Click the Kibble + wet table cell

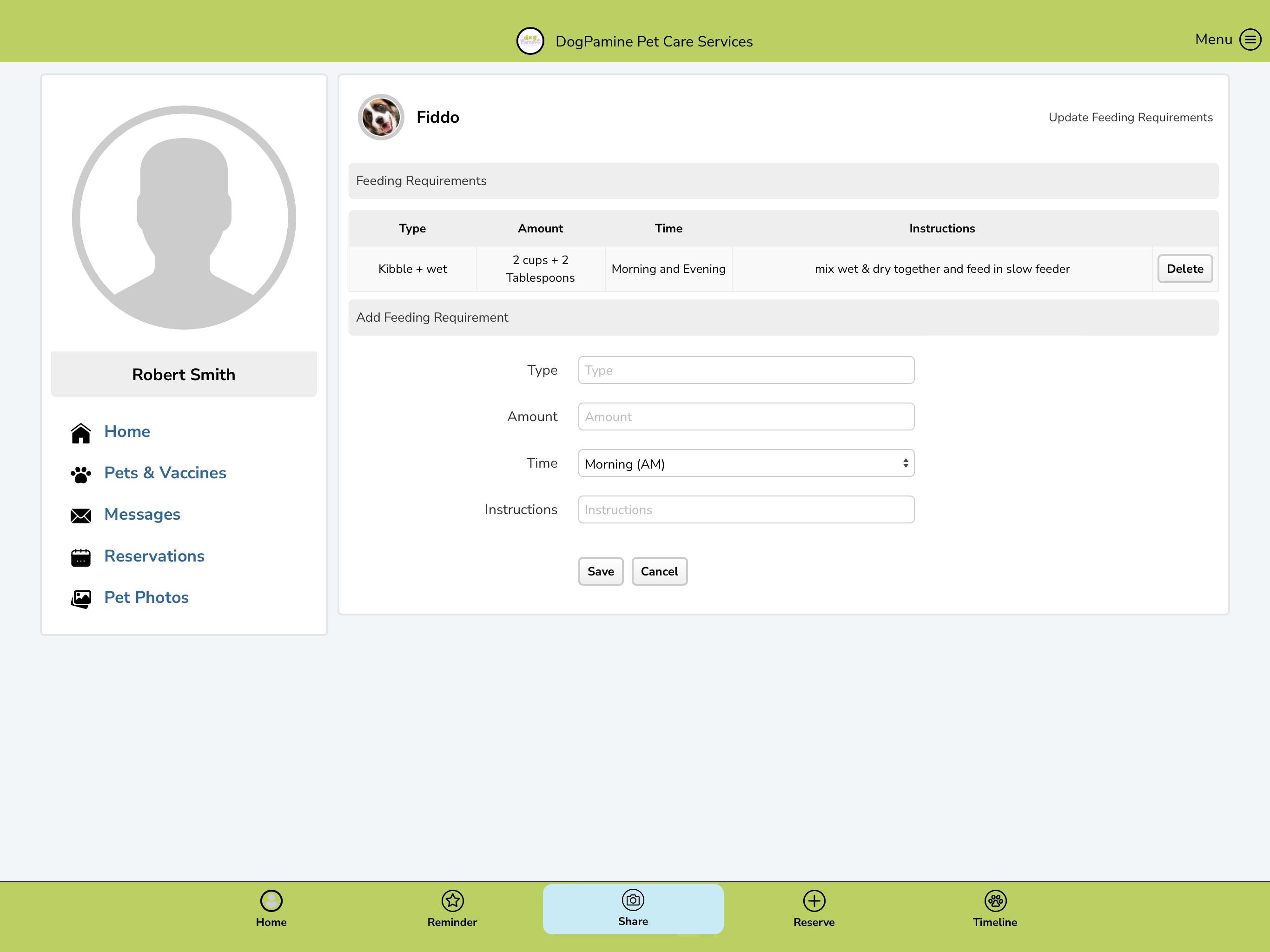[x=412, y=269]
